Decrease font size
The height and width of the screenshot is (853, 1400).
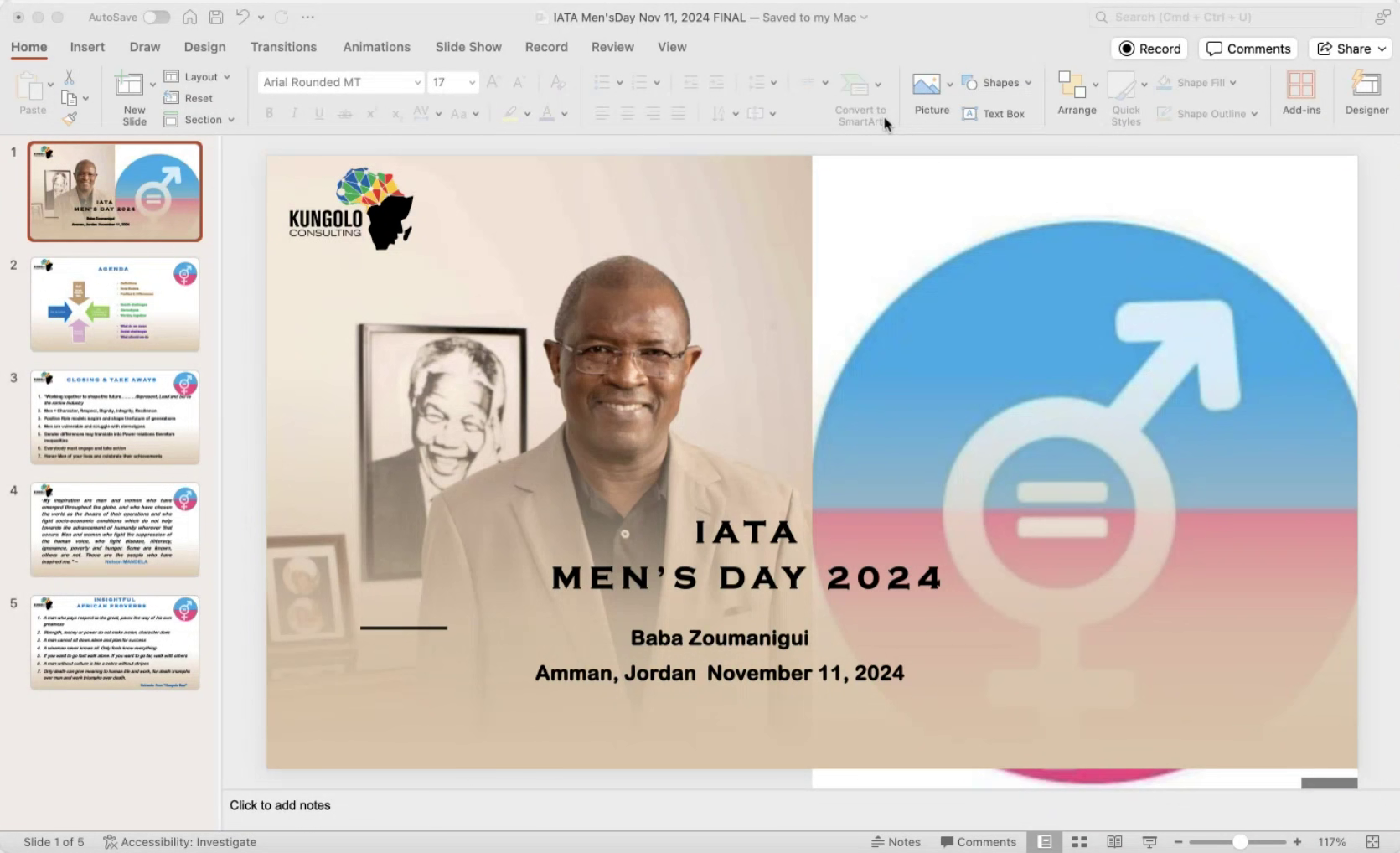click(519, 82)
